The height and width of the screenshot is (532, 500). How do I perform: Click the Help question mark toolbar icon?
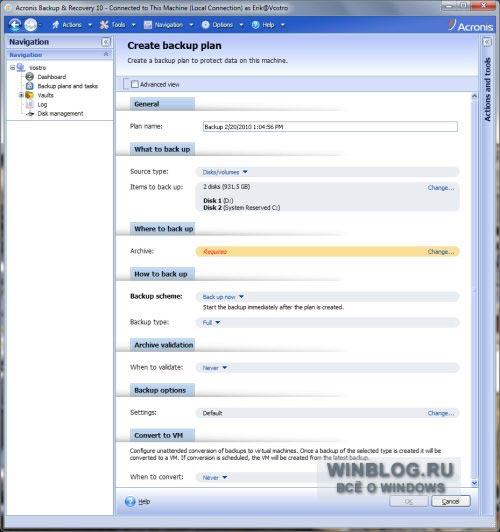(x=256, y=25)
